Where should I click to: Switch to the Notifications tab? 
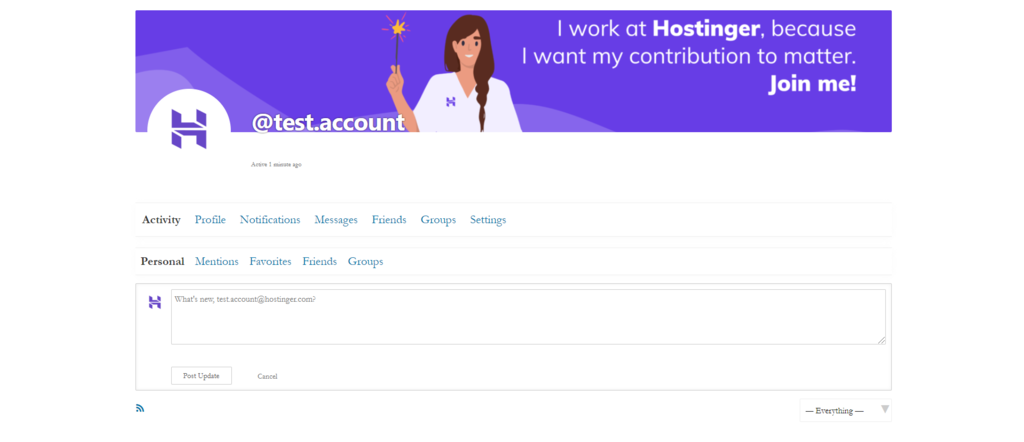point(270,220)
